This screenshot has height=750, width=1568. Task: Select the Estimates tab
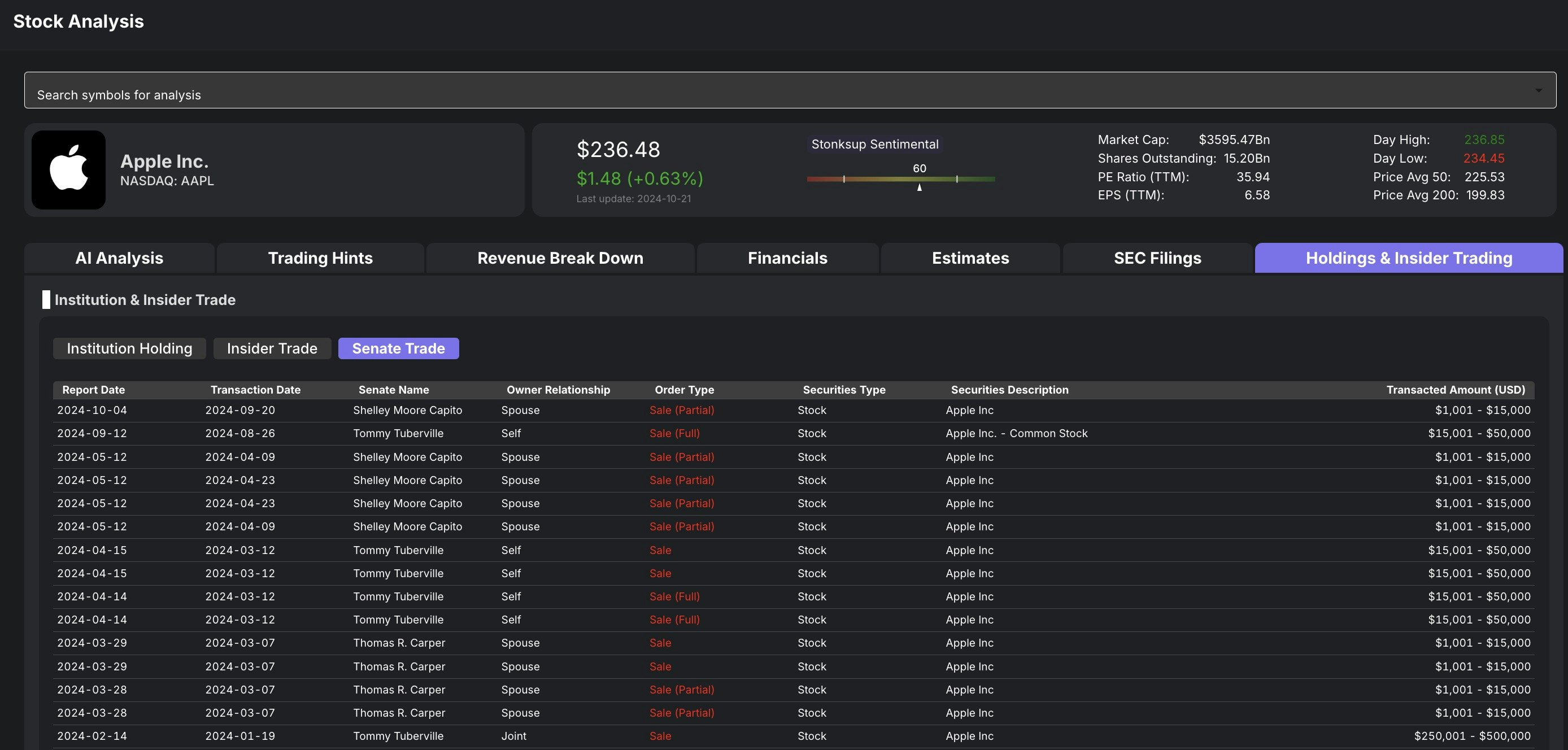tap(970, 258)
